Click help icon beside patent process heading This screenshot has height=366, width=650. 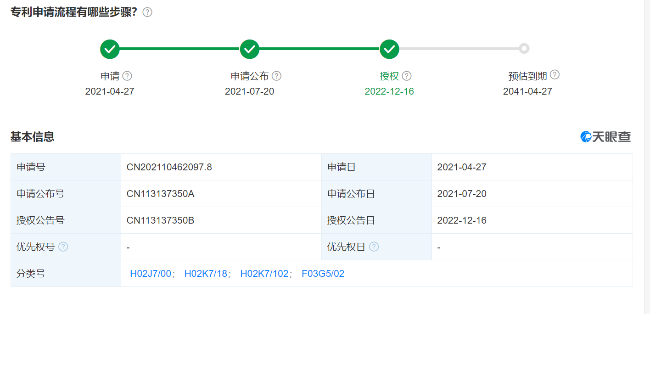(147, 12)
